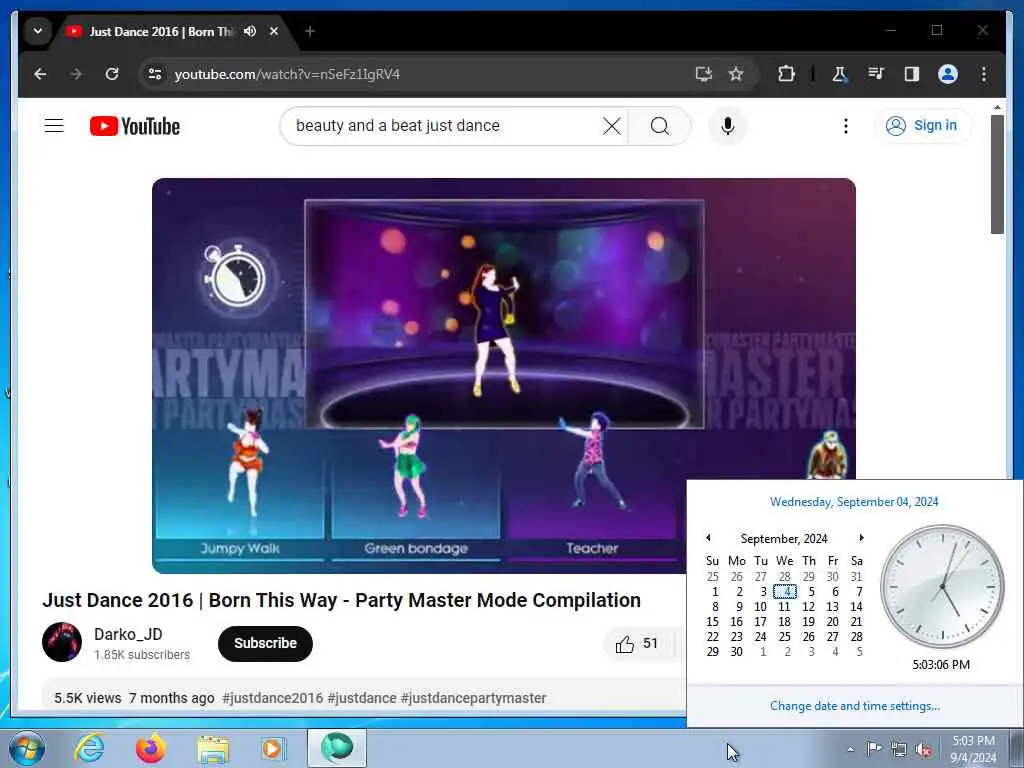Reload the YouTube page
The image size is (1024, 768).
(x=112, y=74)
